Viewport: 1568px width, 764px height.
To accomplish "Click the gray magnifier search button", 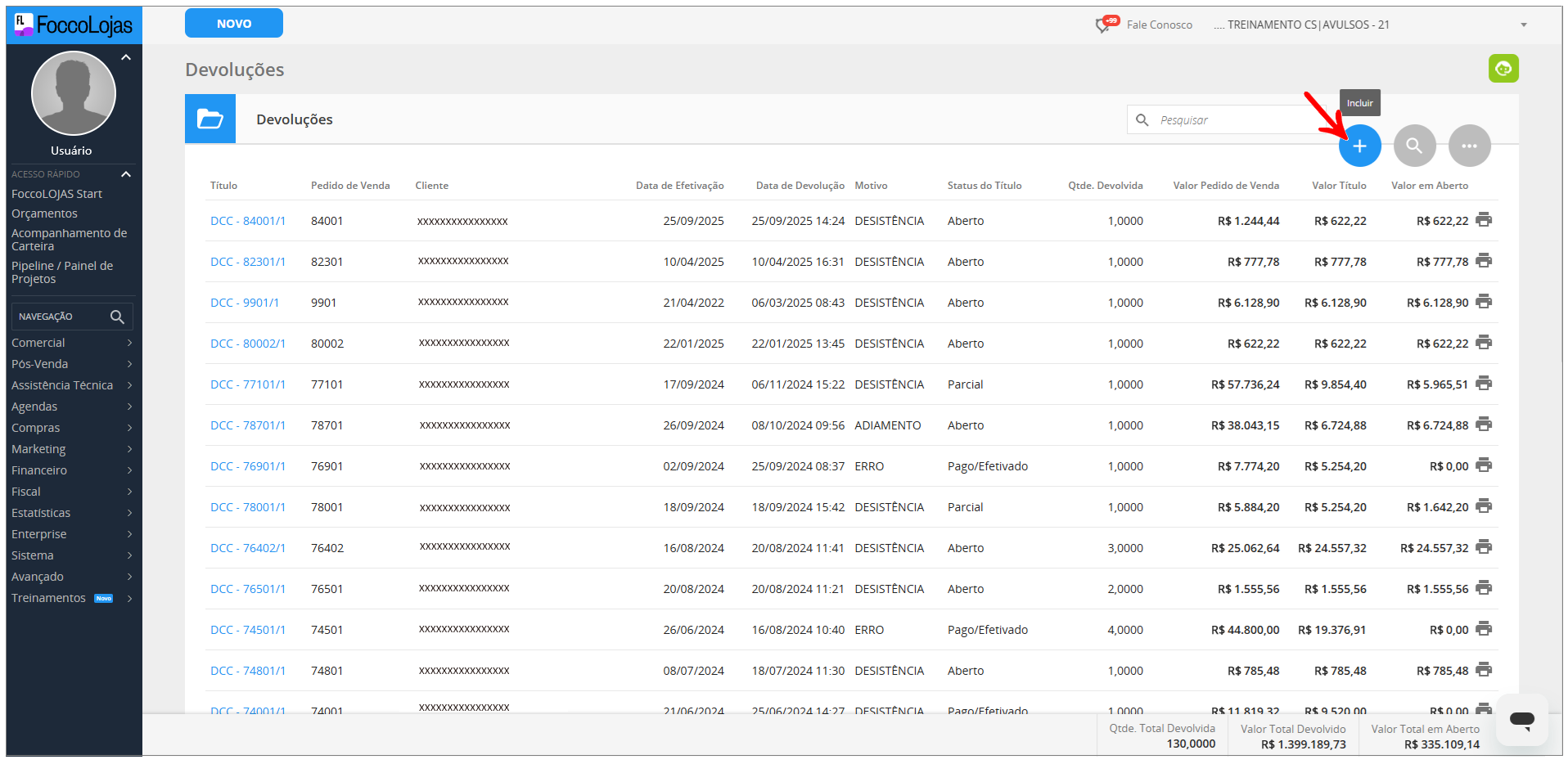I will [x=1414, y=146].
